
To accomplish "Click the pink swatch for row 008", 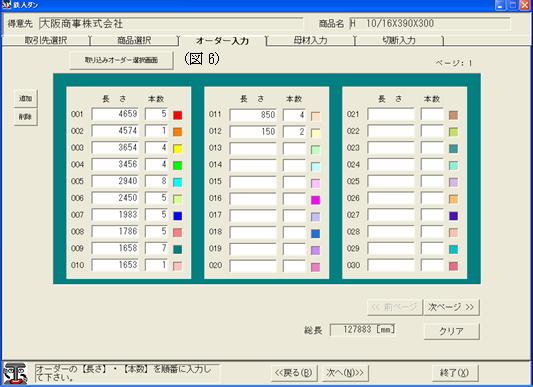I will point(177,233).
